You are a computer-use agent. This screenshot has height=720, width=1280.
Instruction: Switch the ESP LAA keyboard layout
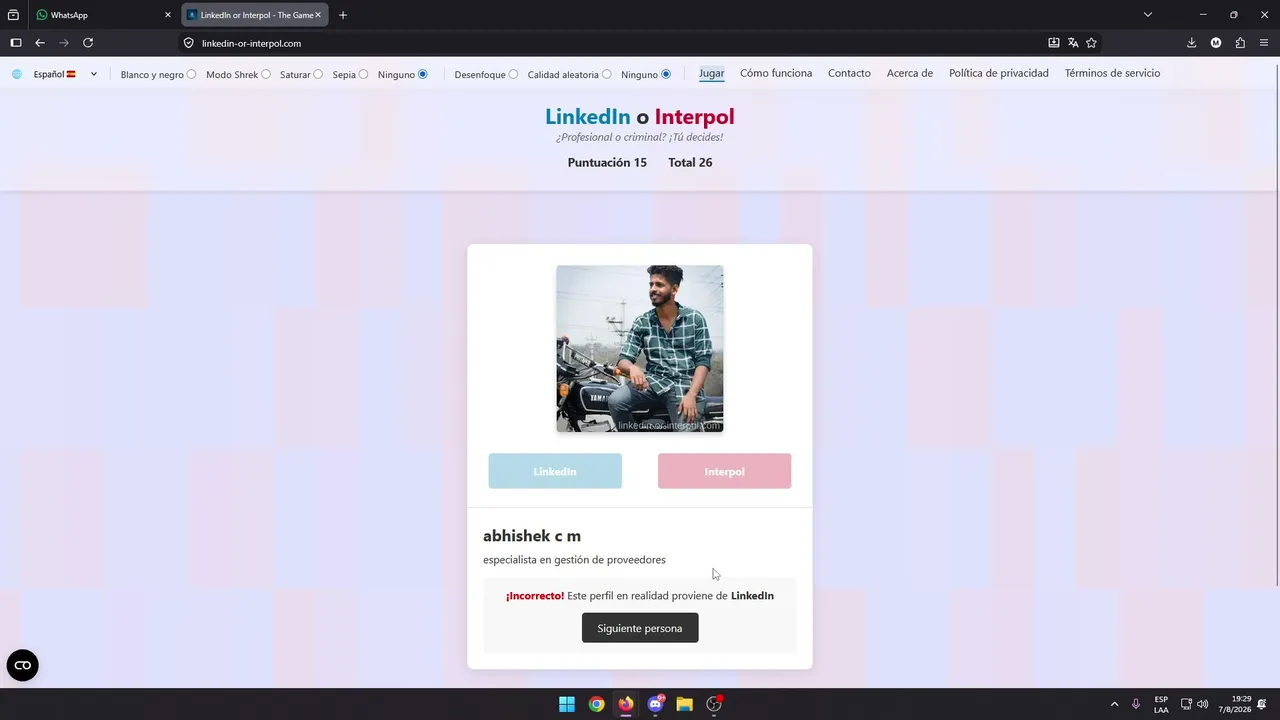tap(1161, 704)
